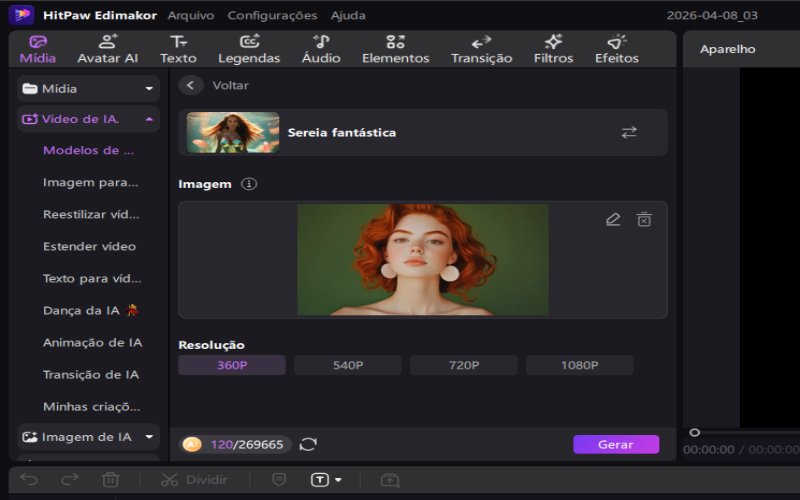Go to the Áudio tab
This screenshot has height=500, width=800.
tap(321, 49)
